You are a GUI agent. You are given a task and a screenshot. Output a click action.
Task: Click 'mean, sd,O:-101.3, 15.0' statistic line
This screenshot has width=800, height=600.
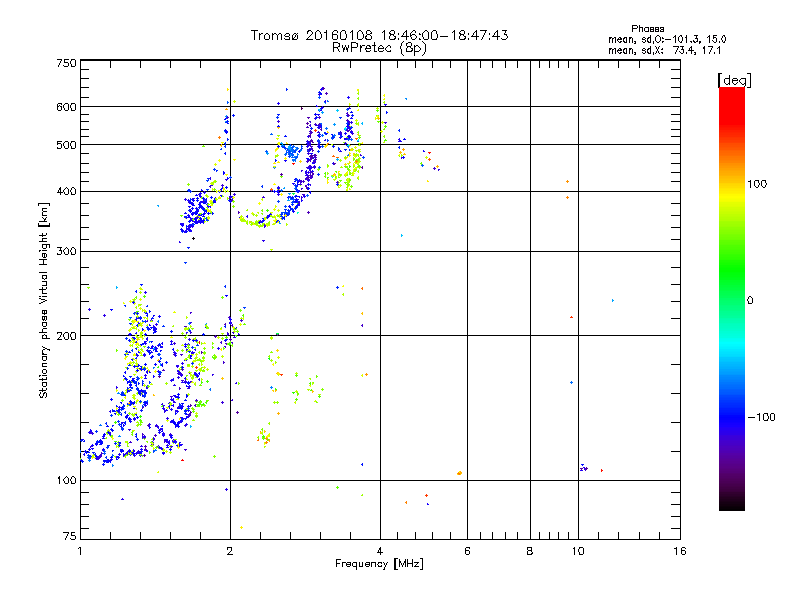(x=667, y=39)
